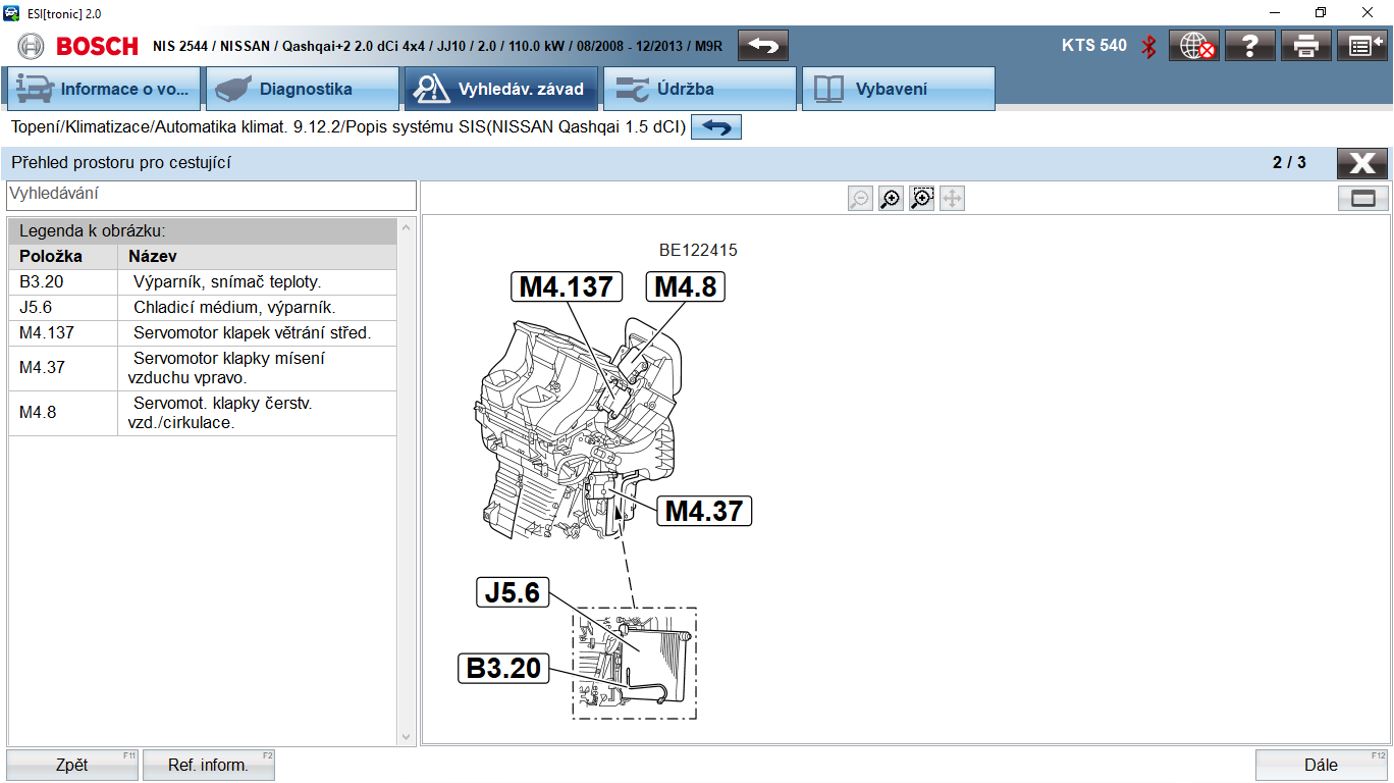This screenshot has height=783, width=1394.
Task: Maximize the image view panel
Action: [x=1363, y=199]
